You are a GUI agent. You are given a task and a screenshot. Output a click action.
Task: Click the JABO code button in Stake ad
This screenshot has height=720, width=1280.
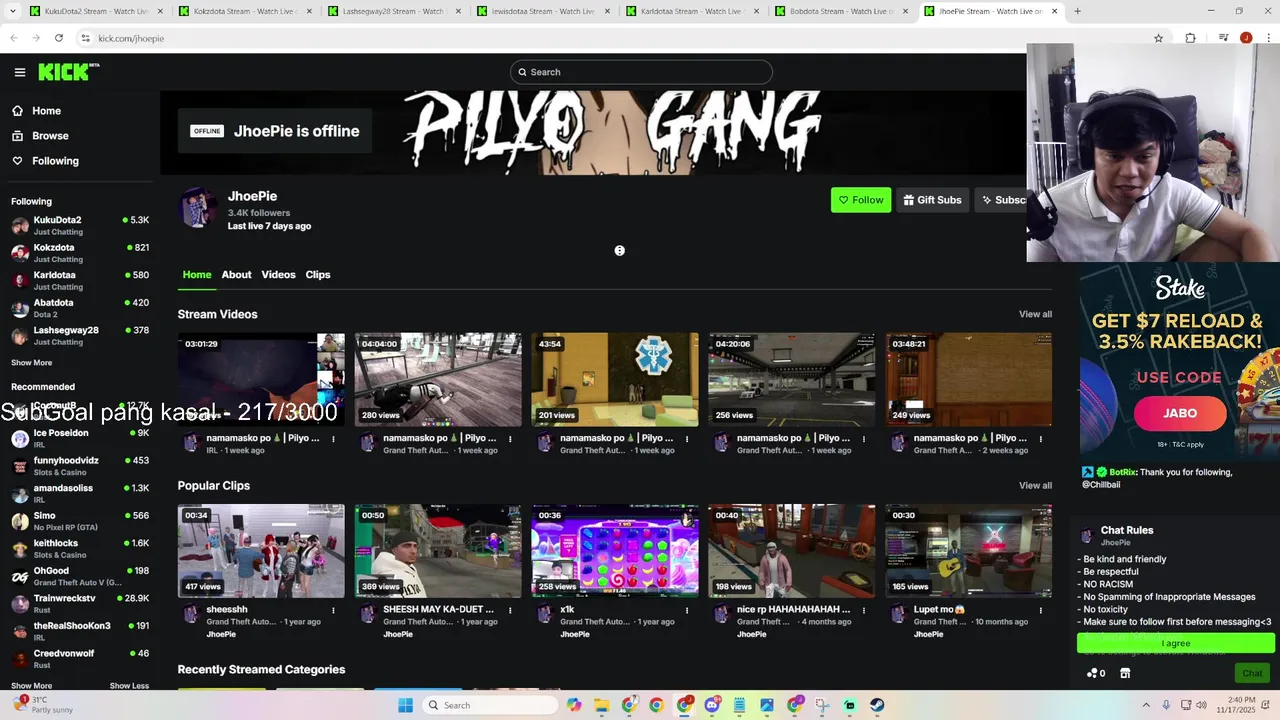(1180, 413)
